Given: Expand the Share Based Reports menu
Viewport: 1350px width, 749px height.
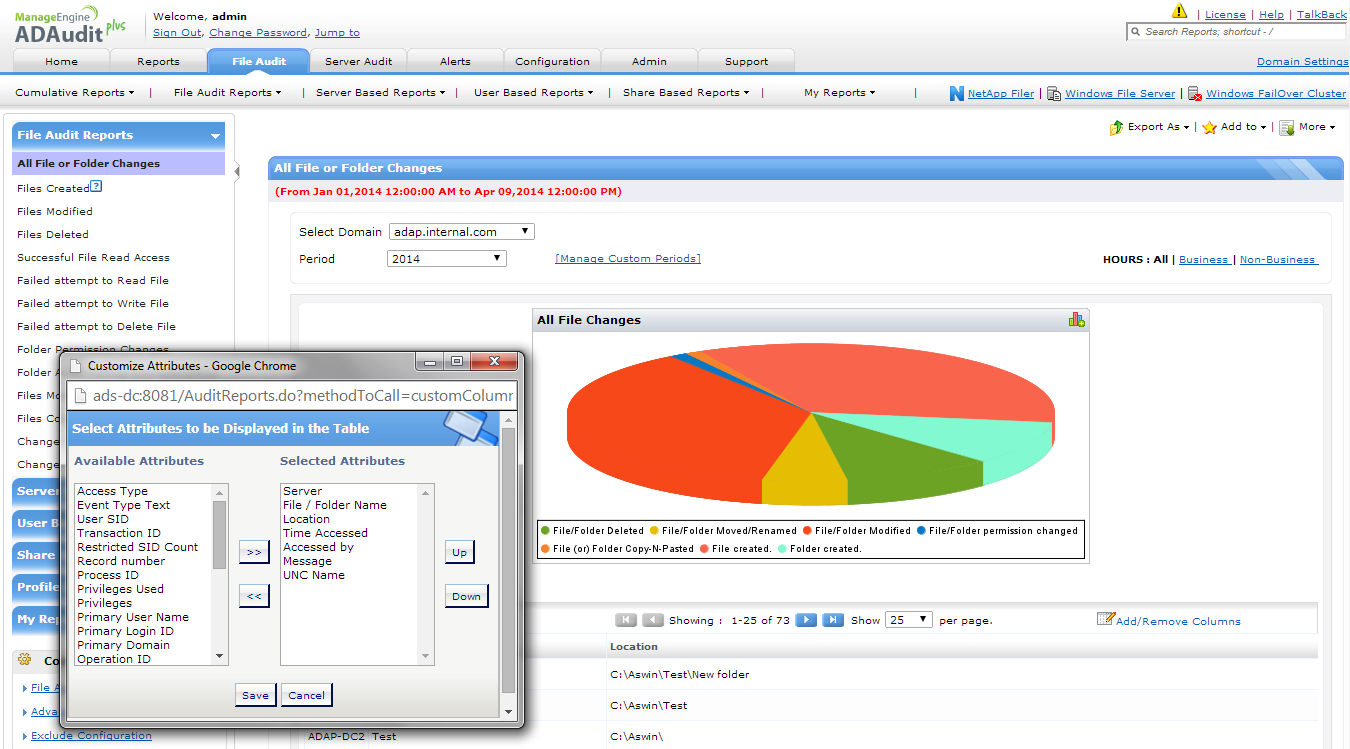Looking at the screenshot, I should pos(686,92).
